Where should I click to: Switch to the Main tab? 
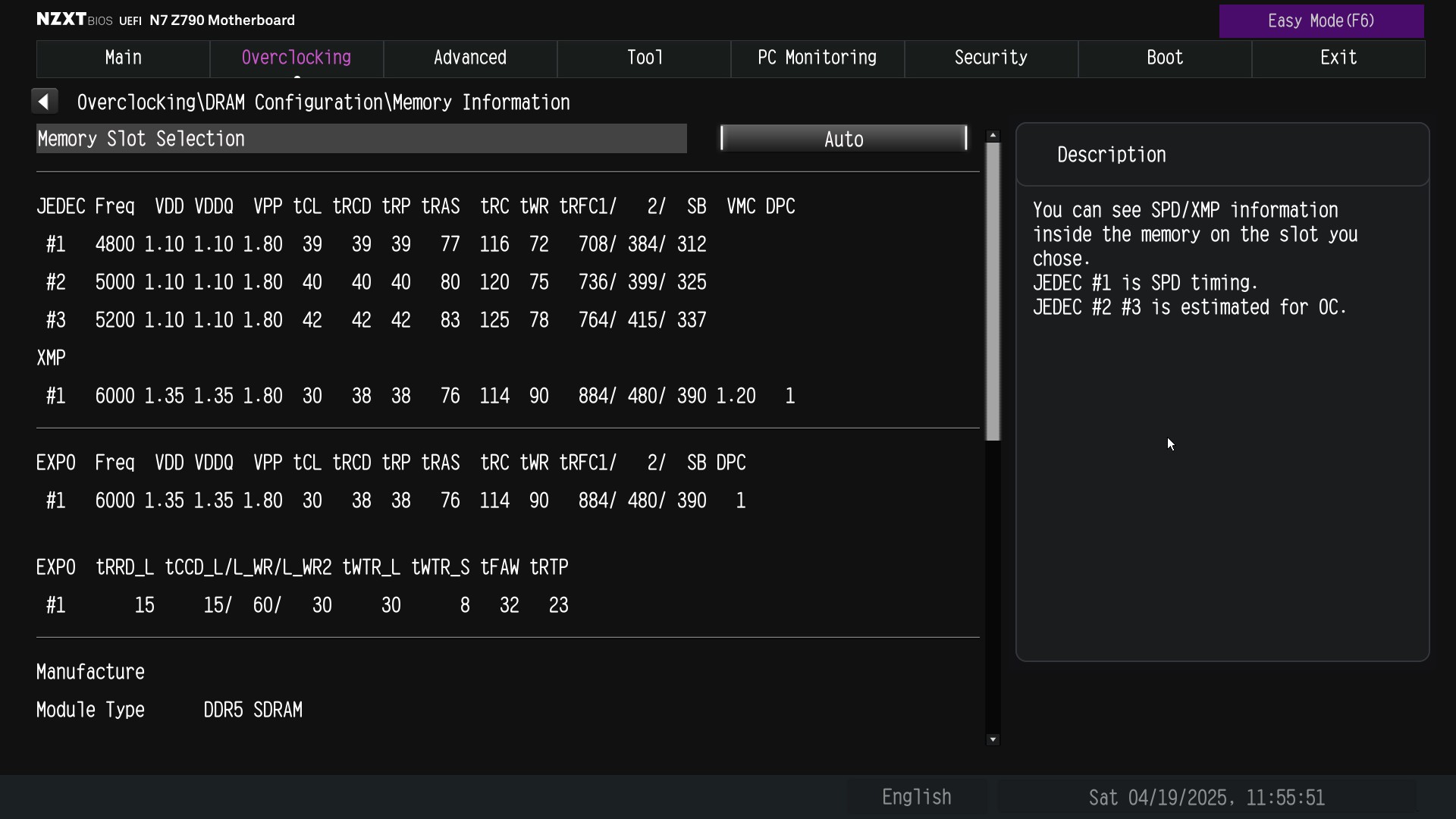pyautogui.click(x=123, y=58)
